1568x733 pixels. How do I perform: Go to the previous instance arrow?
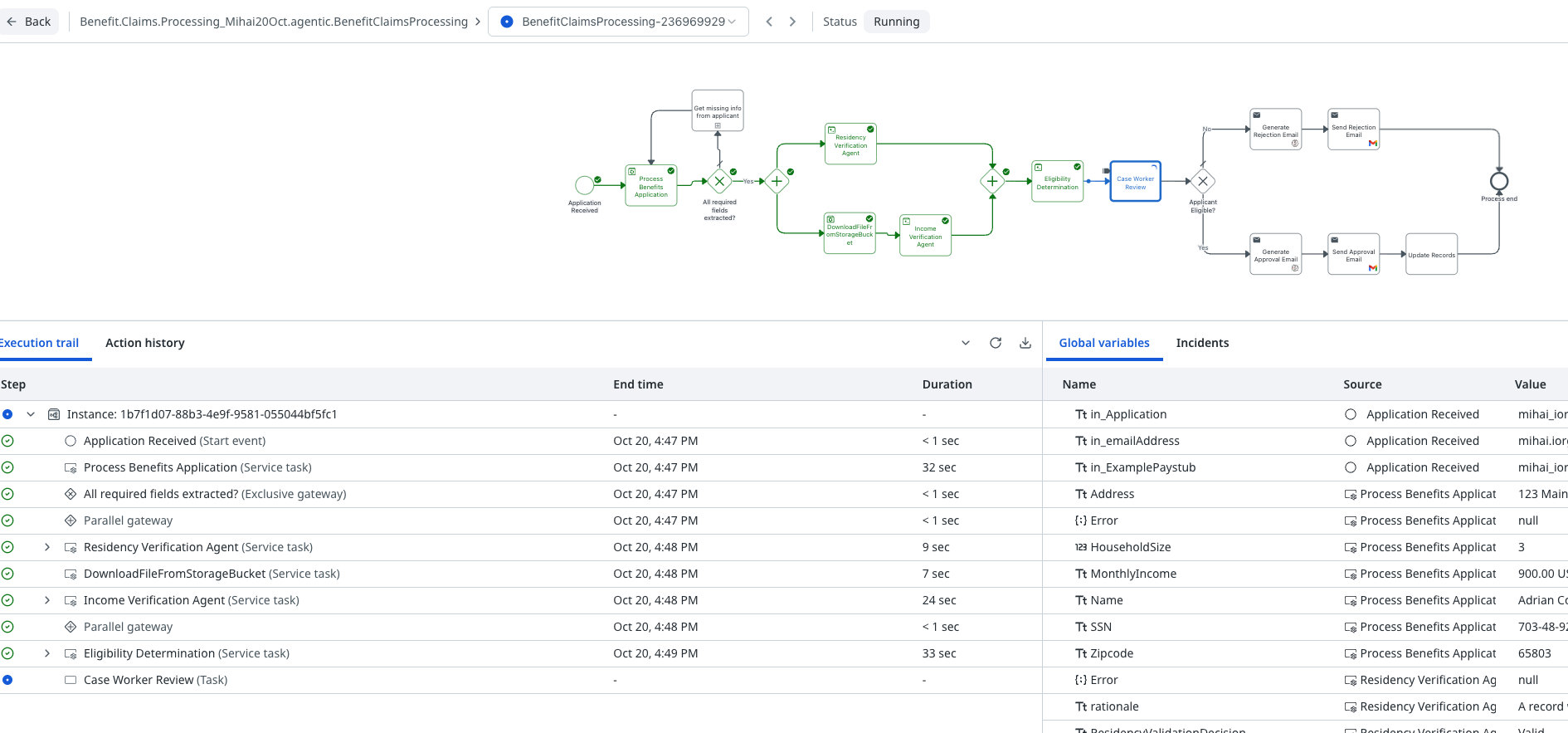click(x=769, y=22)
